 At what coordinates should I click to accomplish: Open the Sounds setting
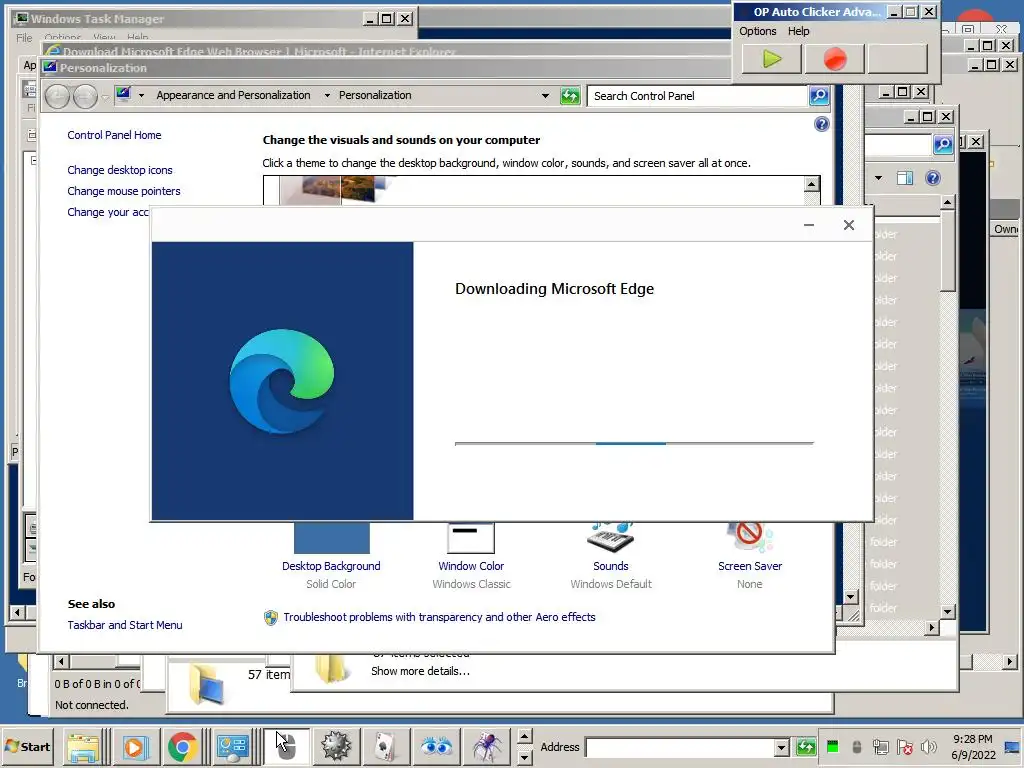[611, 566]
